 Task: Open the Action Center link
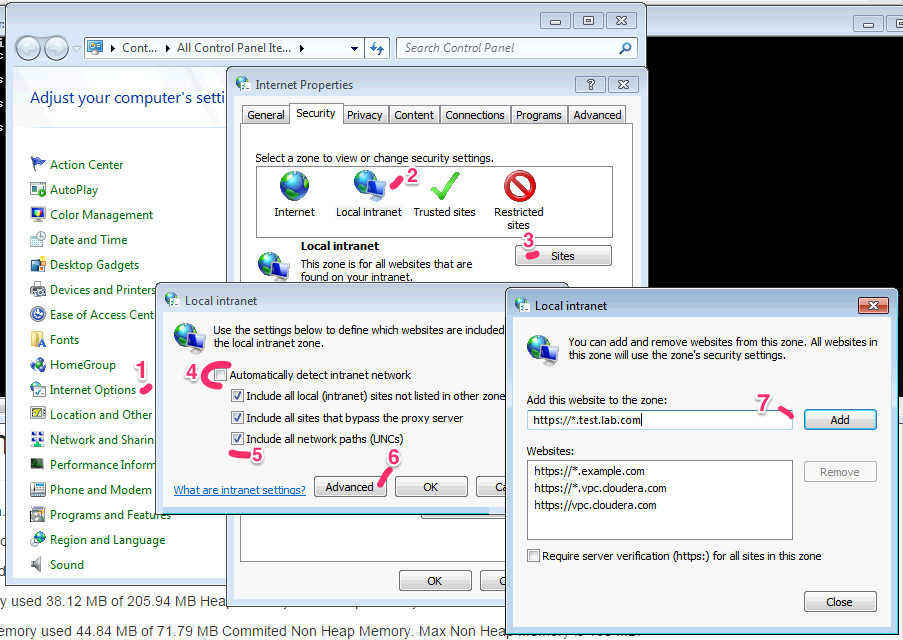86,165
